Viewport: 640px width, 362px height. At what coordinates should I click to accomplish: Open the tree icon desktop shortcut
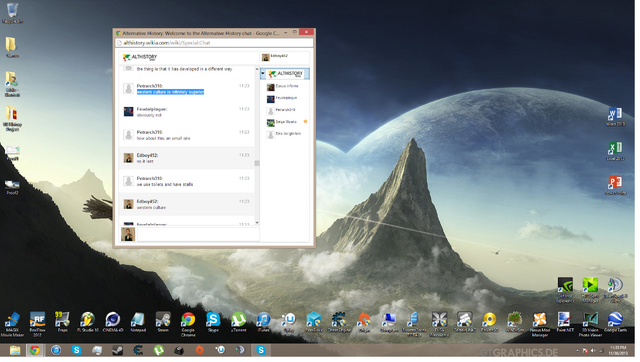click(515, 322)
